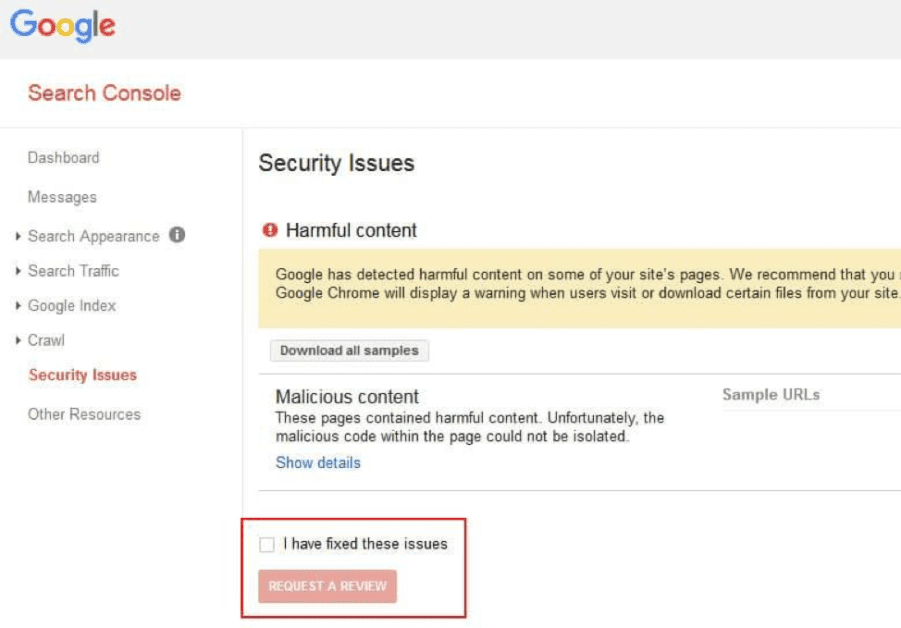Expand the Search Traffic menu arrow
Viewport: 901px width, 628px height.
[19, 271]
